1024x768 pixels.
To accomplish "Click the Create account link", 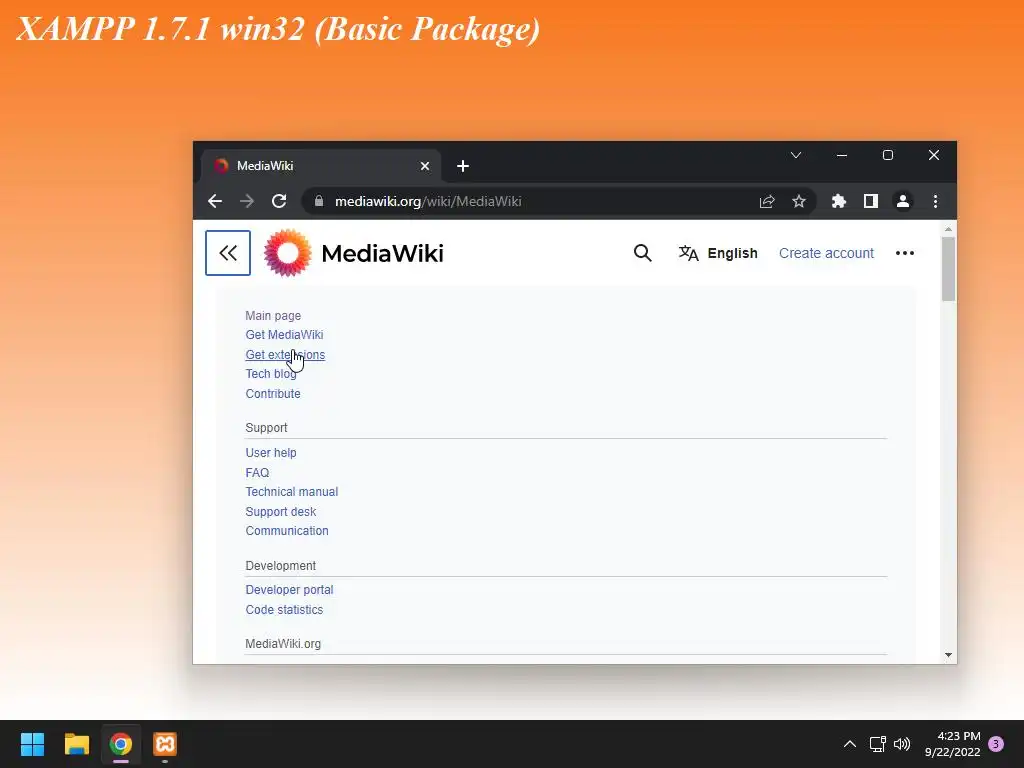I will click(x=826, y=253).
